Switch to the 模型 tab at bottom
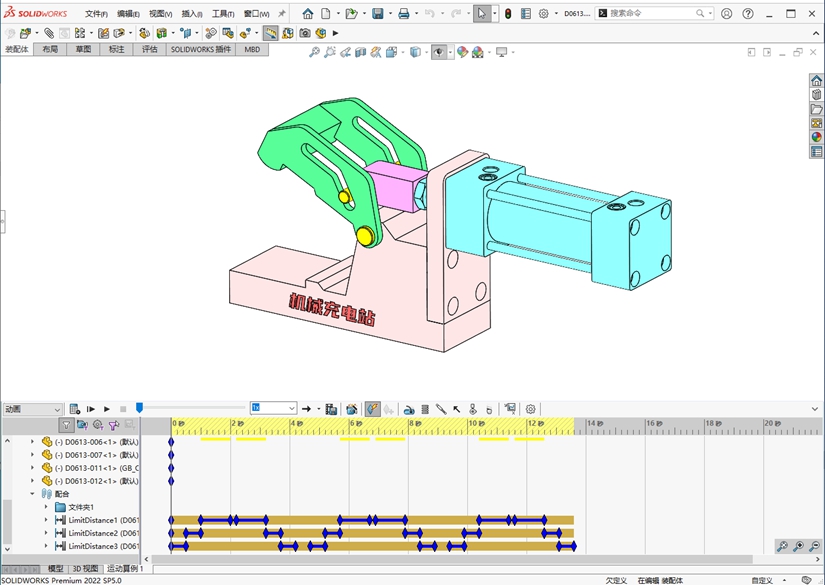Screen dimensions: 825x585 tap(55, 569)
